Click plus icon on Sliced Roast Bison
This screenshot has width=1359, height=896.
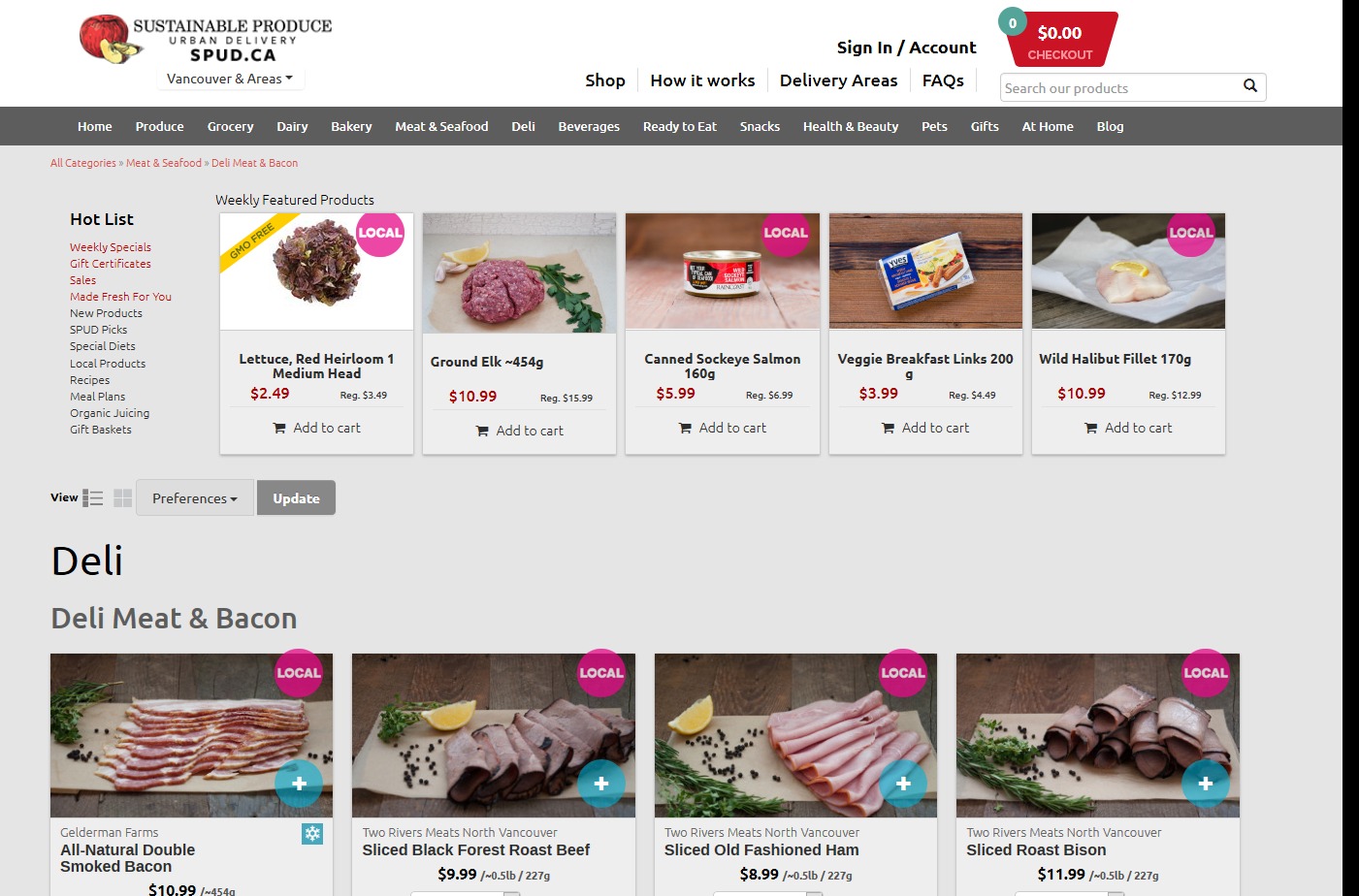coord(1205,784)
